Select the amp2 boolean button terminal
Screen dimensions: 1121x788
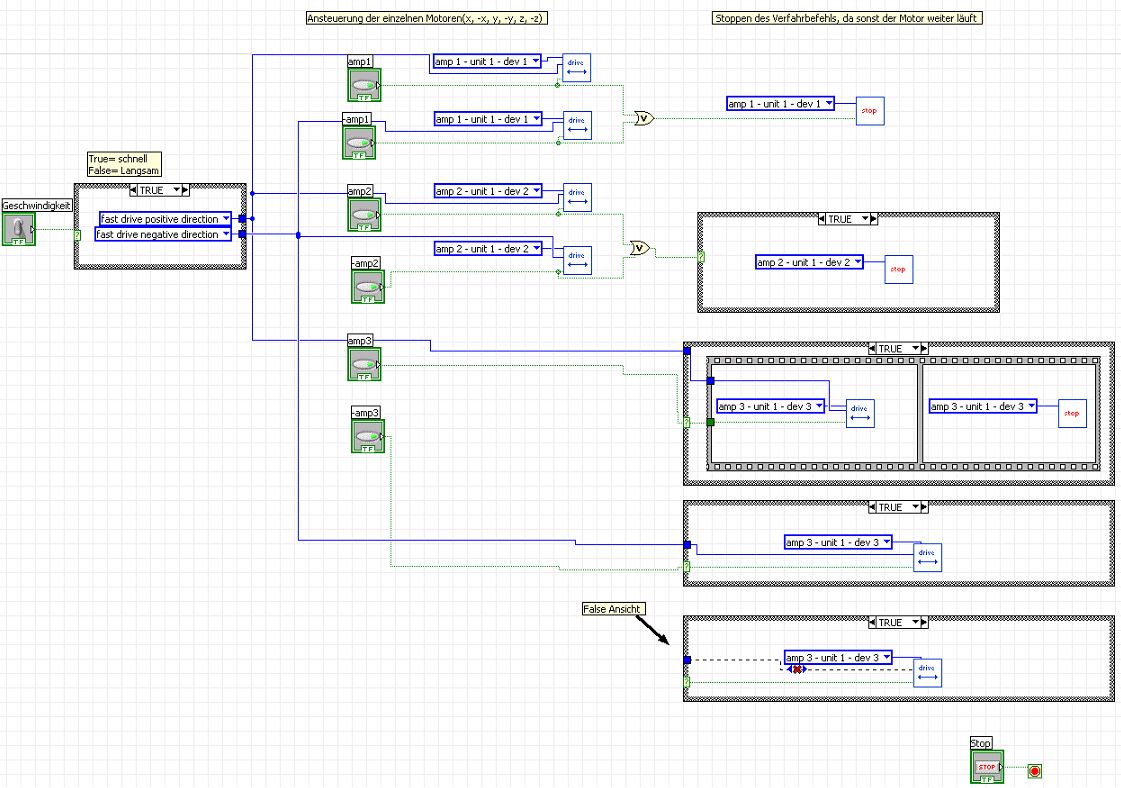[x=364, y=215]
